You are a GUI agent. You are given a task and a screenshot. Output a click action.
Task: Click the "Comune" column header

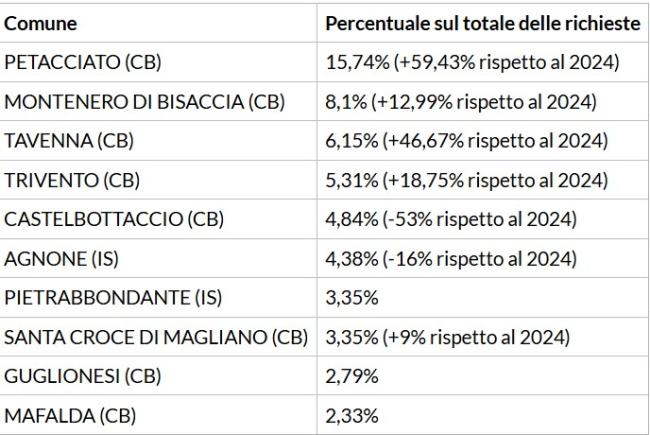[41, 23]
